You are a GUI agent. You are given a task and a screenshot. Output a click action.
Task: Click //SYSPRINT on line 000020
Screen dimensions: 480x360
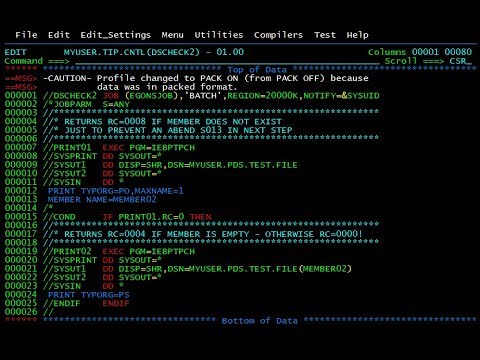(x=70, y=261)
